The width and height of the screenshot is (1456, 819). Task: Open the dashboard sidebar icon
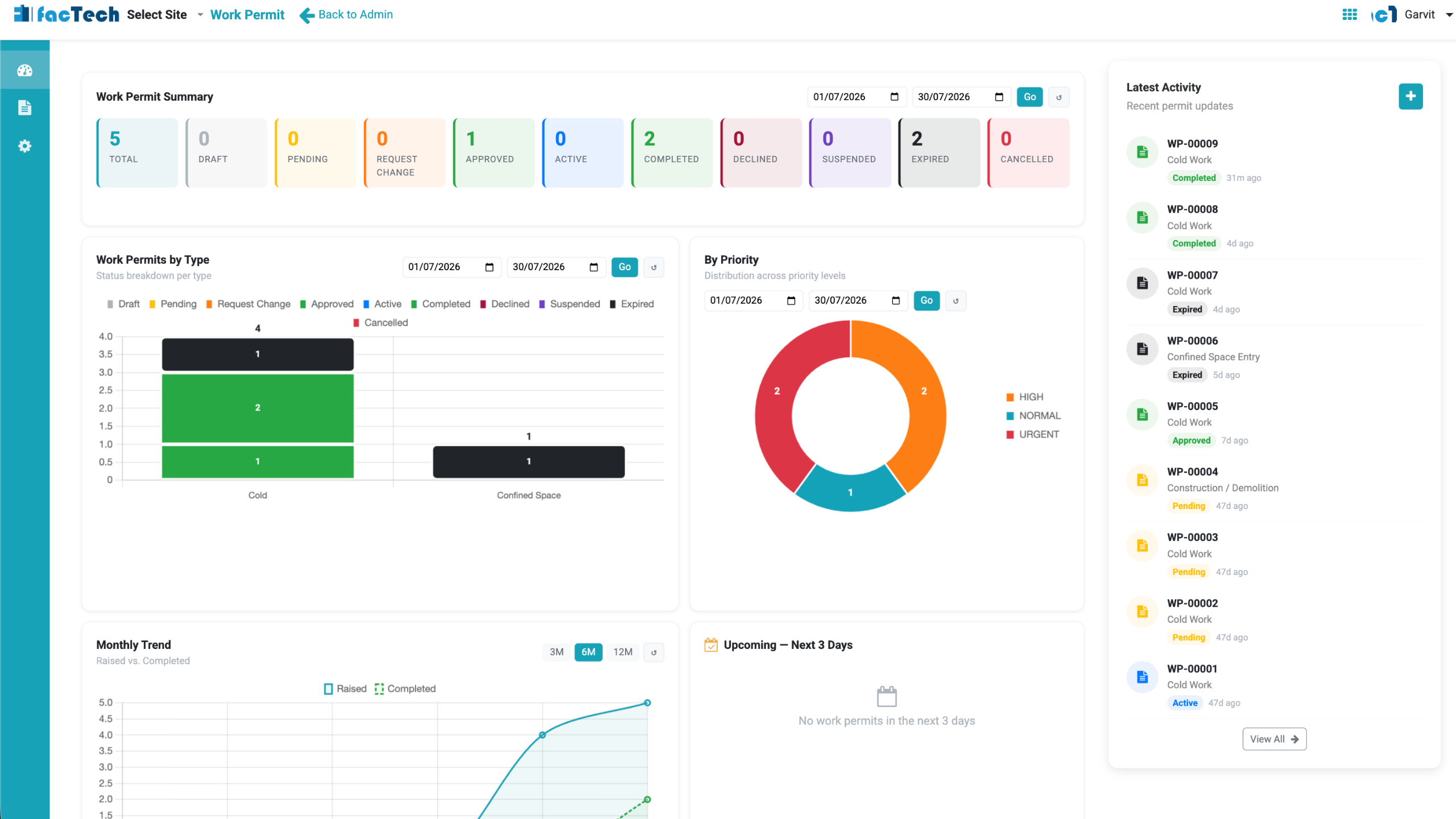pos(24,71)
